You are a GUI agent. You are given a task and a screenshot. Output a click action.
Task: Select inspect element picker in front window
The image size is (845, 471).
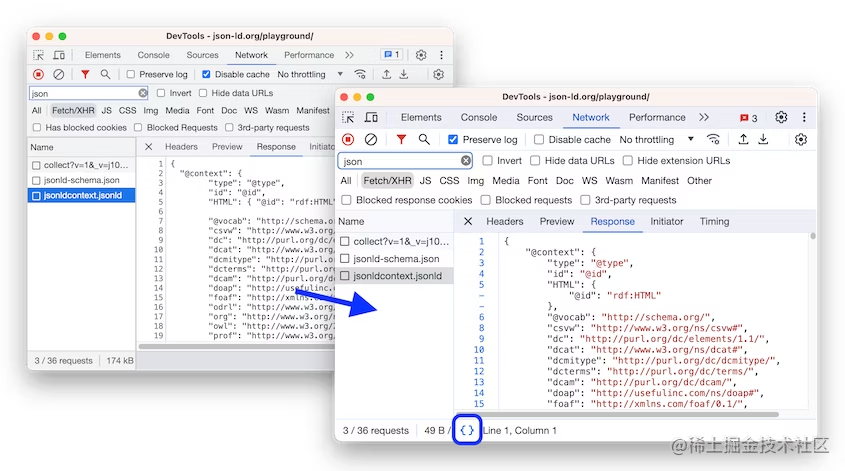[x=348, y=117]
